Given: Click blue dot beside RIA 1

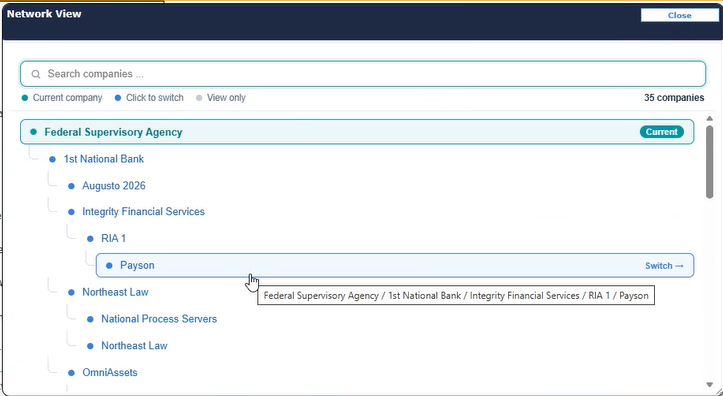Looking at the screenshot, I should coord(90,239).
